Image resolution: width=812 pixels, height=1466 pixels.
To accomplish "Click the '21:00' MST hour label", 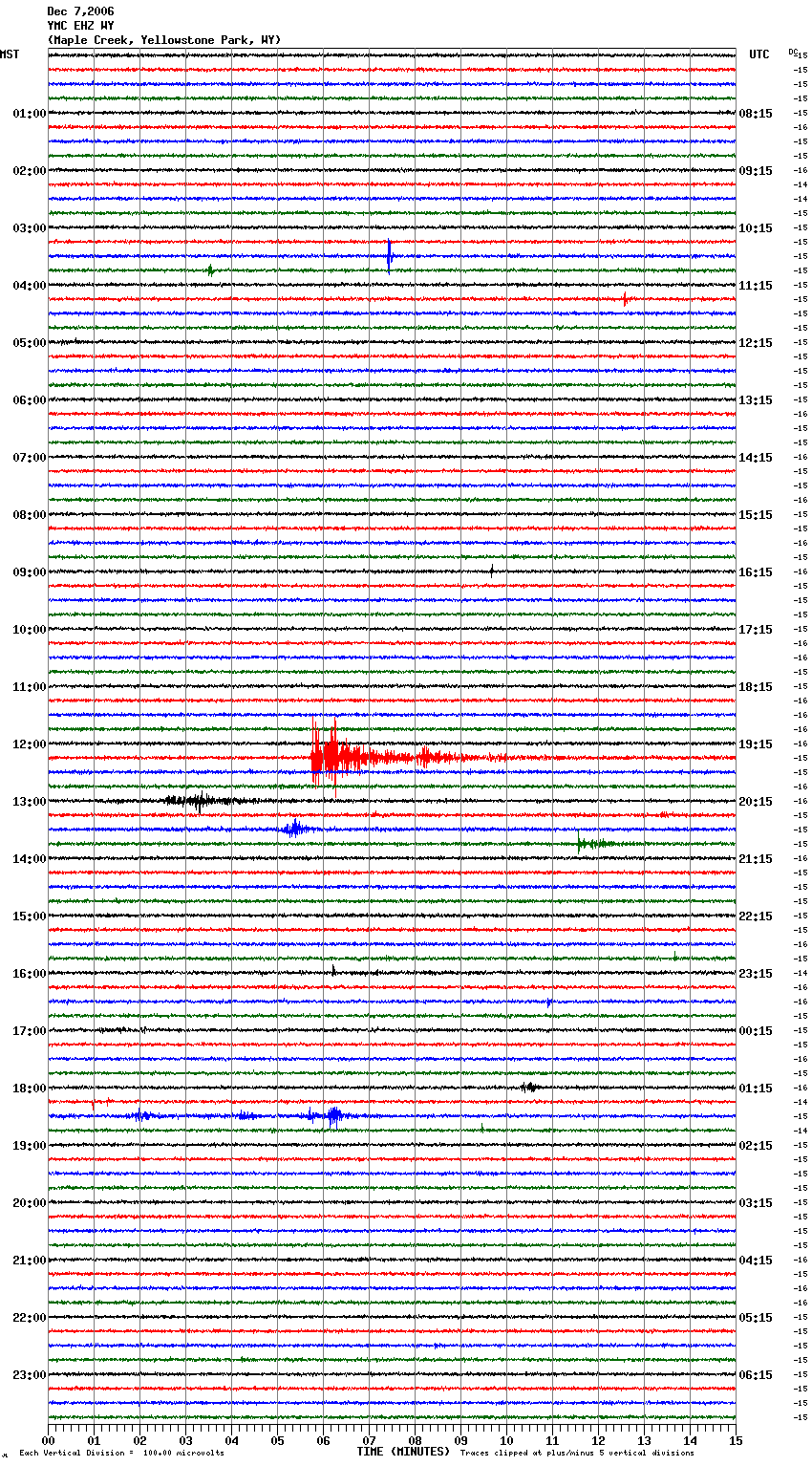I will (x=30, y=1261).
